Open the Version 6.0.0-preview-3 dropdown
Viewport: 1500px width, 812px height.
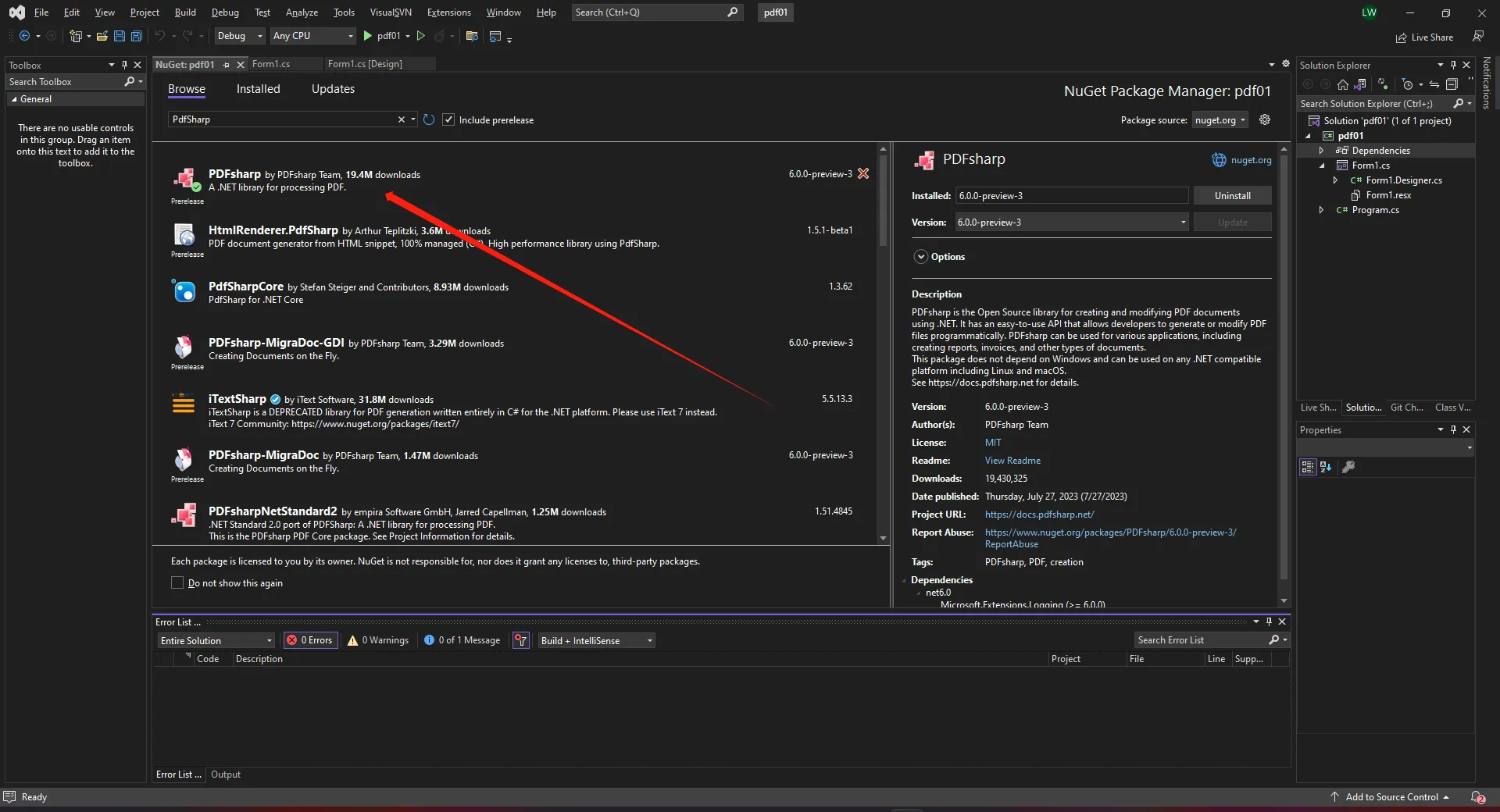point(1072,223)
